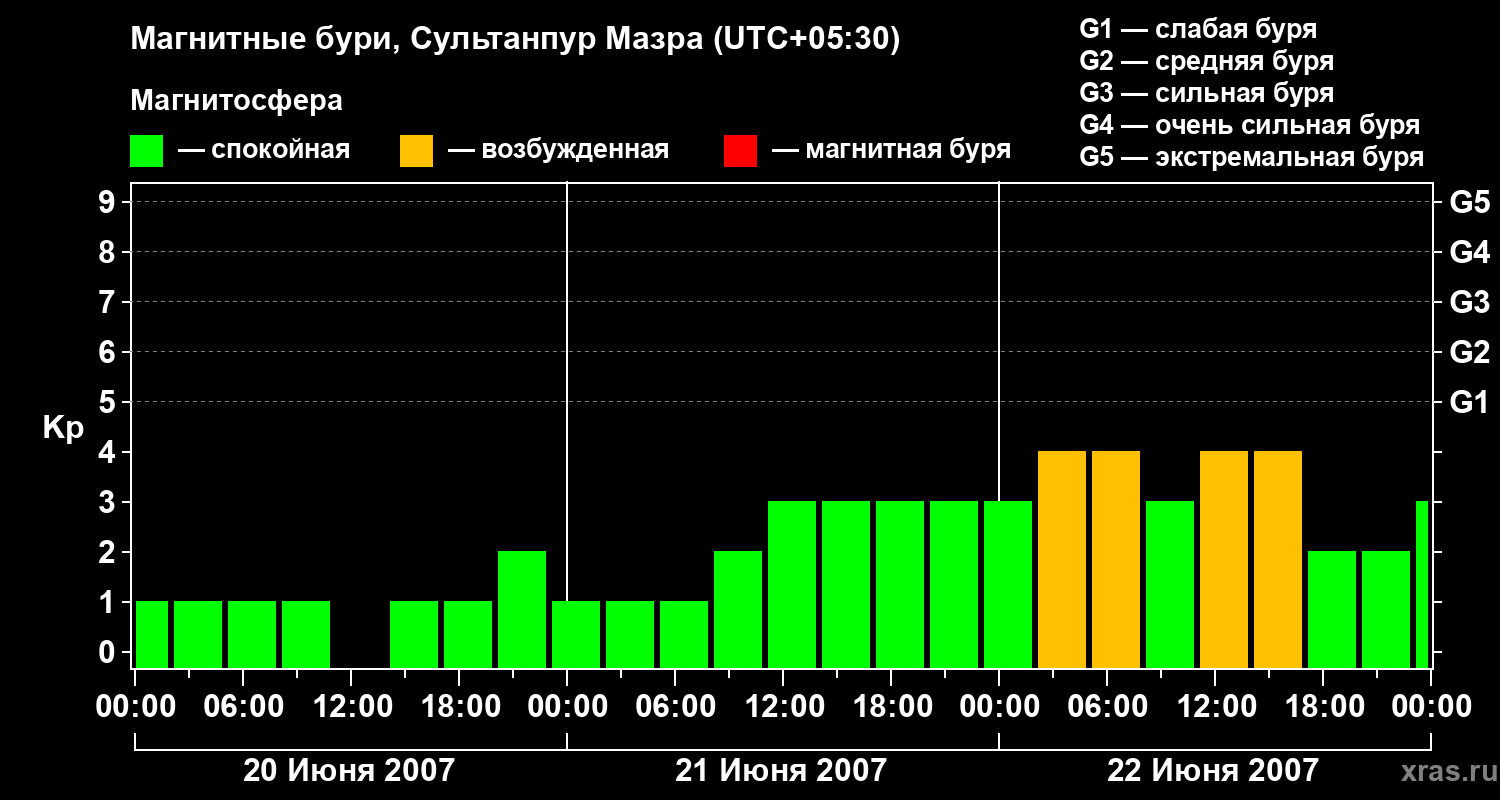The width and height of the screenshot is (1500, 800).
Task: Click the '— магнитная буря' legend label
Action: (891, 150)
